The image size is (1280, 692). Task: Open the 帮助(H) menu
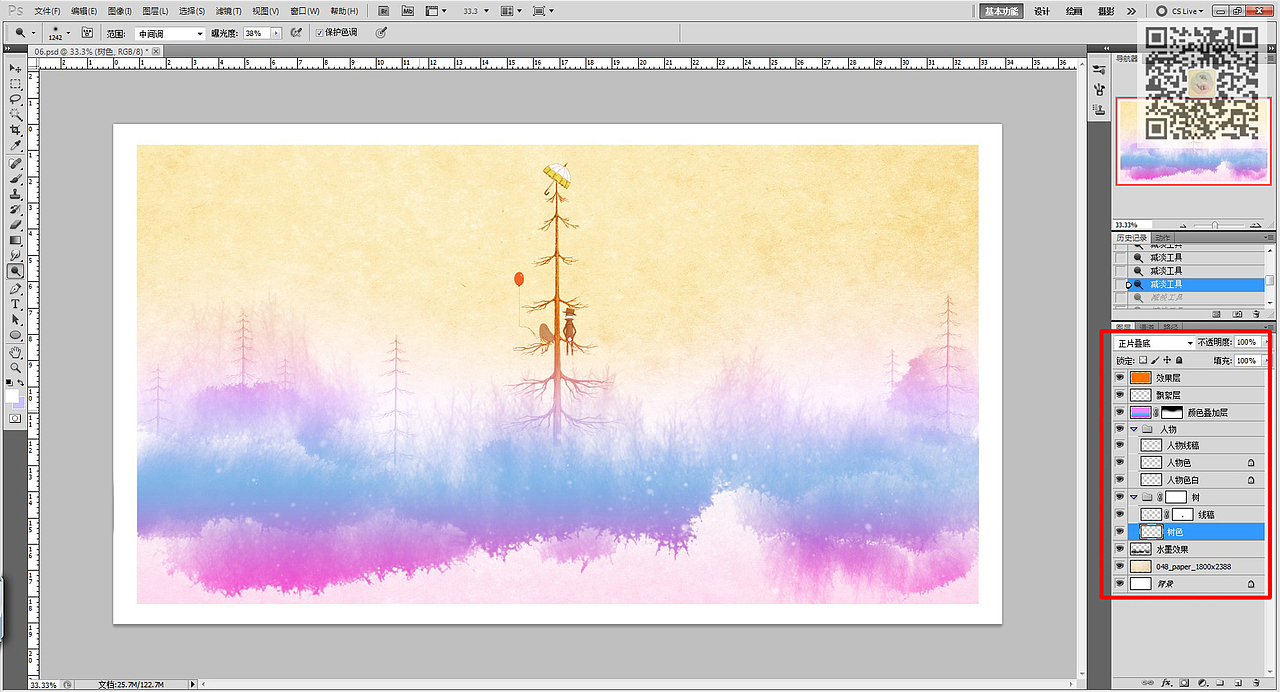tap(344, 11)
